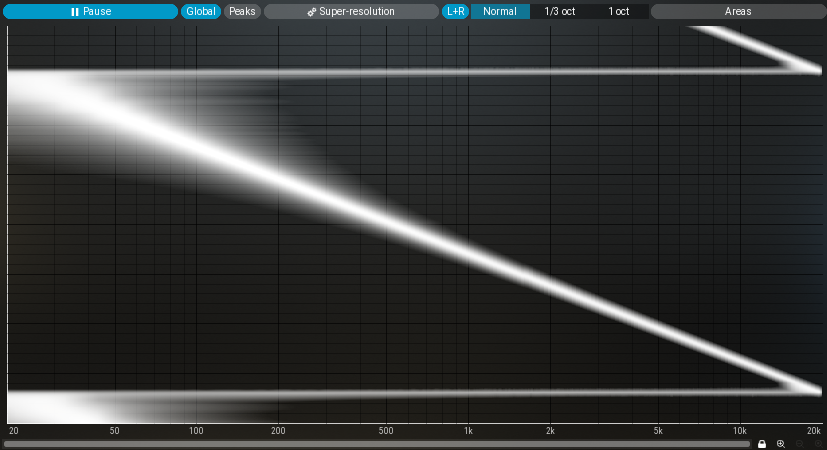
Task: Select 1/3 oct smoothing mode
Action: (x=560, y=11)
